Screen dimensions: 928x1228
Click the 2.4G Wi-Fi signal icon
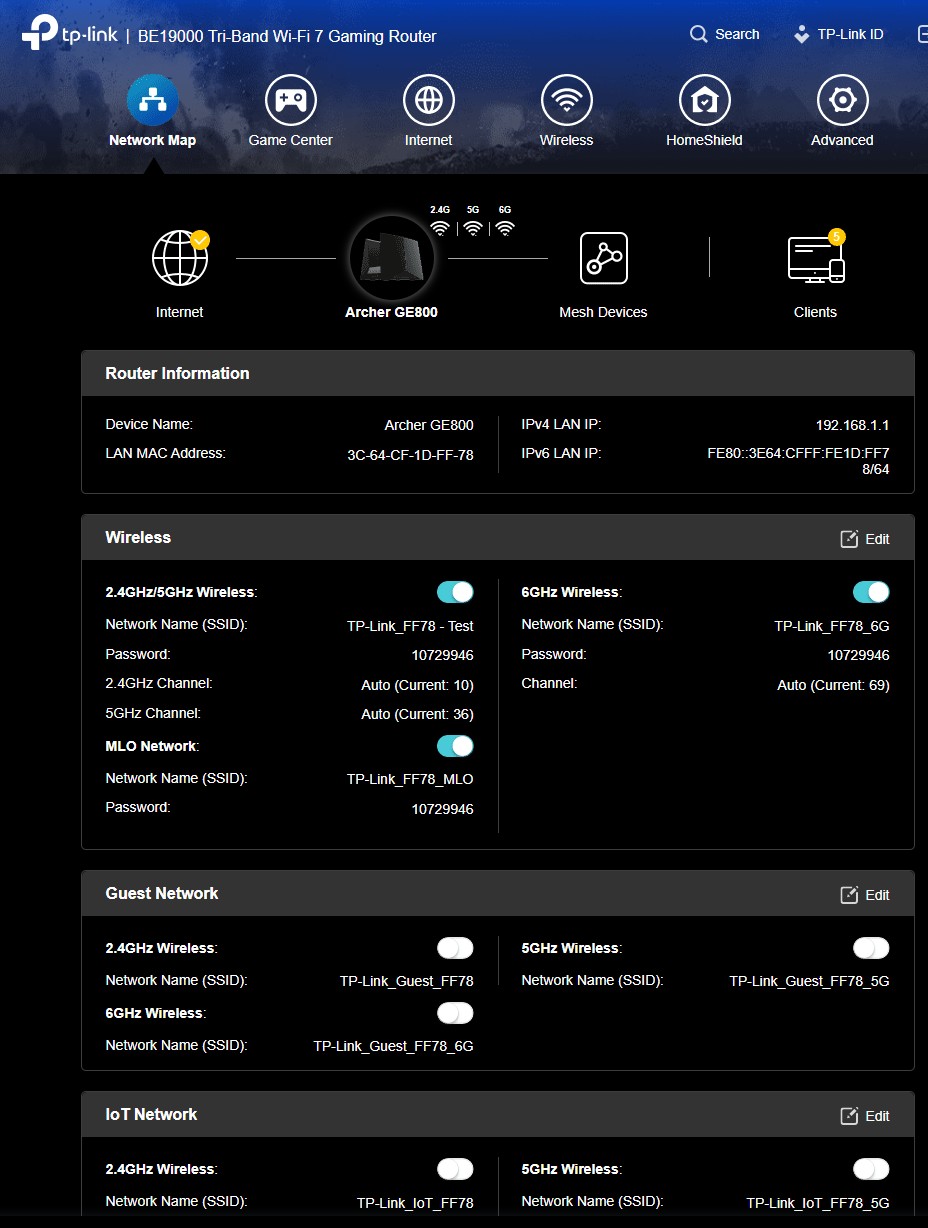440,227
